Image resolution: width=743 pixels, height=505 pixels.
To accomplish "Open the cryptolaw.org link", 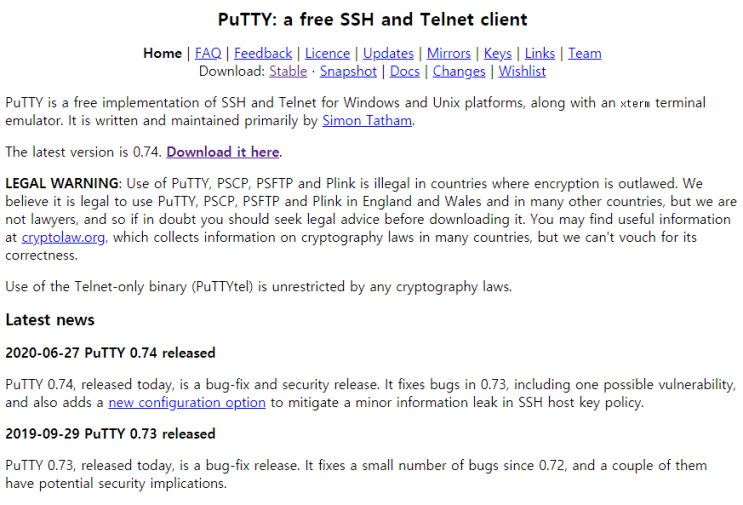I will tap(63, 237).
